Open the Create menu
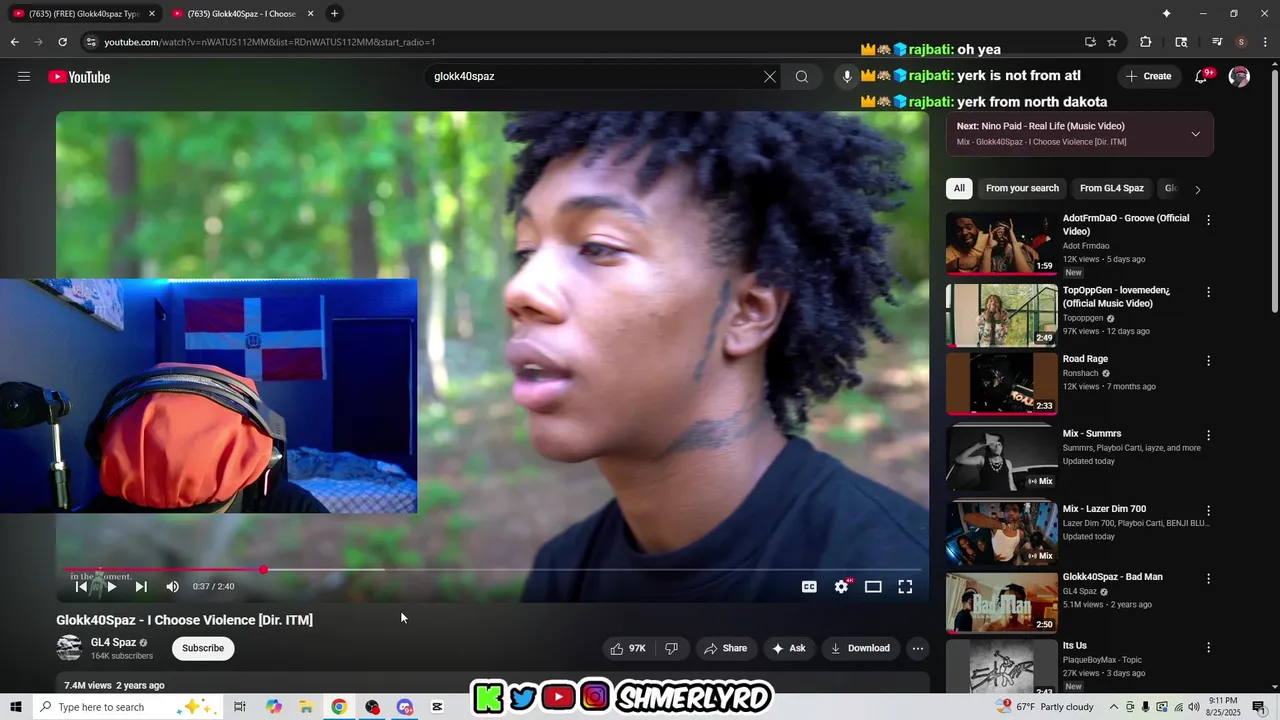Screen dimensions: 1280x720 point(1148,76)
